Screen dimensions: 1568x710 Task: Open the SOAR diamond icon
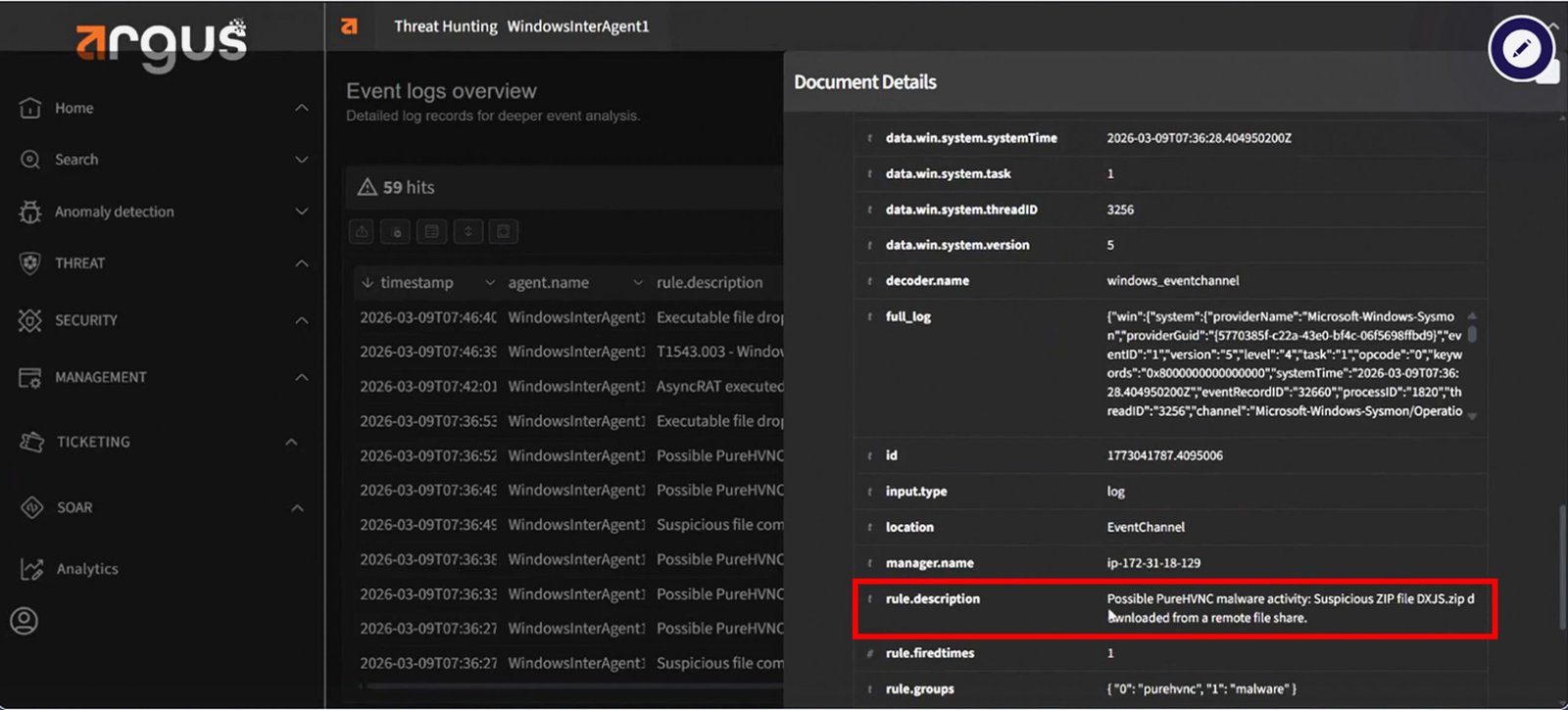[x=31, y=507]
